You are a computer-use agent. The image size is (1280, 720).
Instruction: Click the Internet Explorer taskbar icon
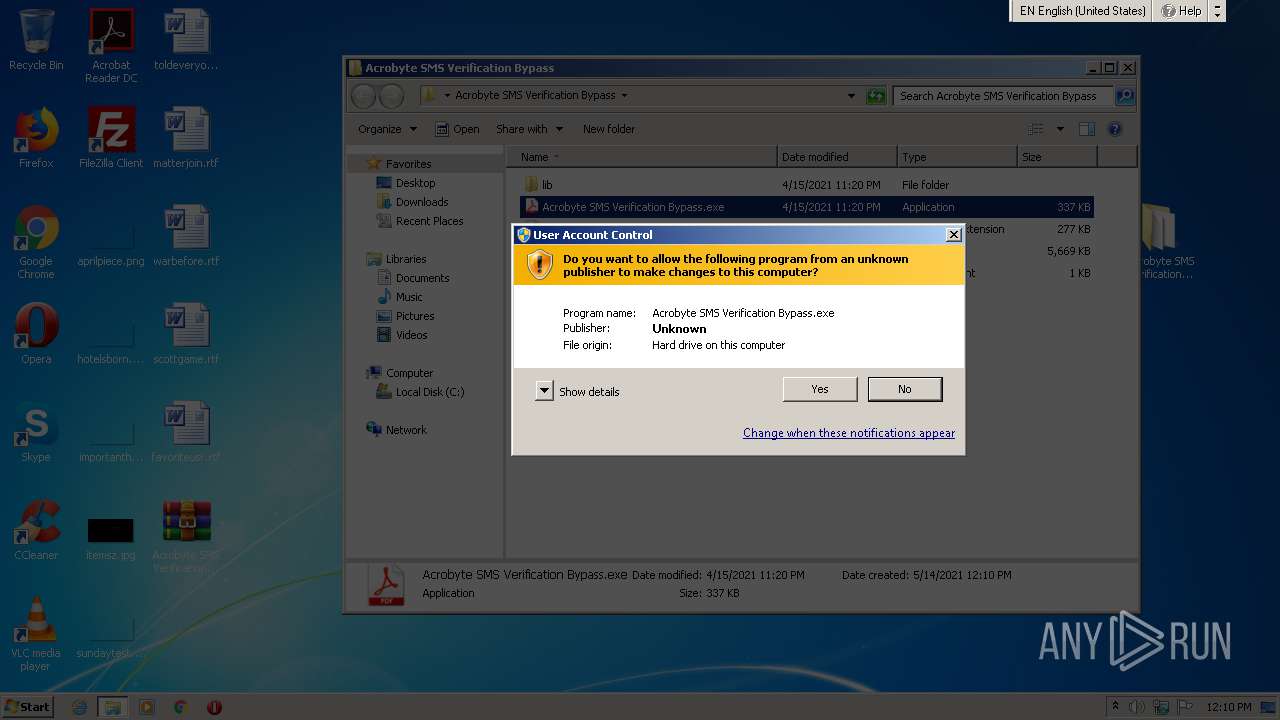click(80, 707)
